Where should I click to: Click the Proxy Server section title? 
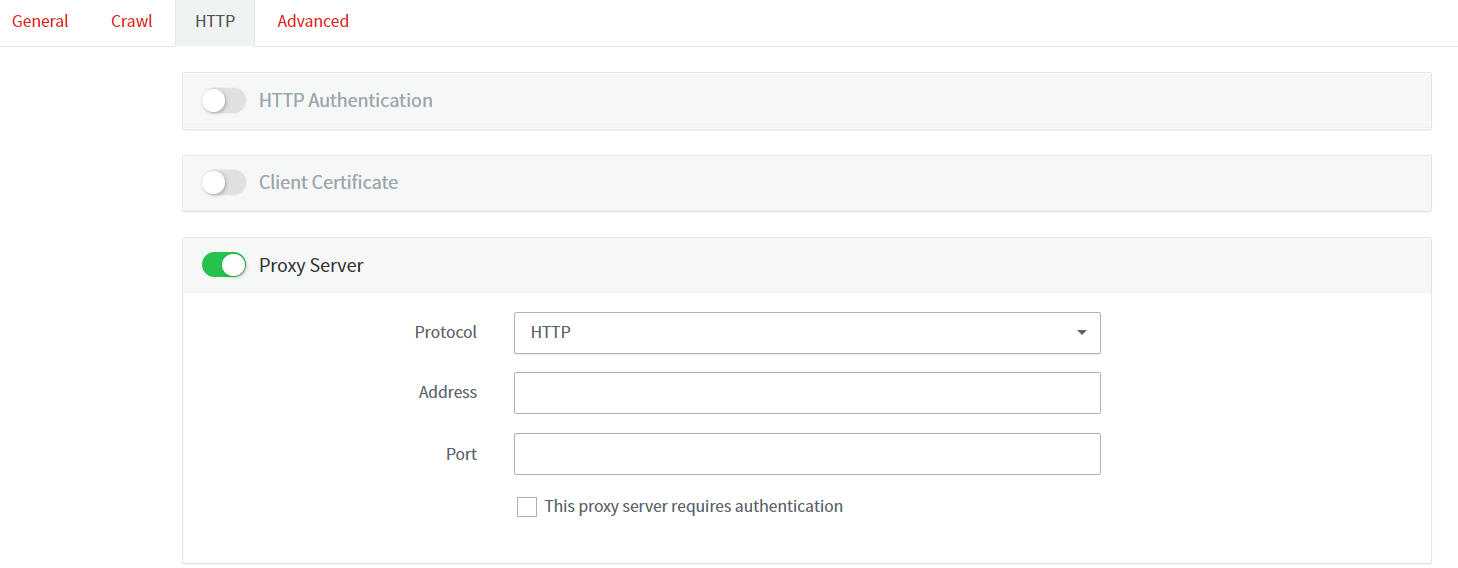(x=311, y=265)
